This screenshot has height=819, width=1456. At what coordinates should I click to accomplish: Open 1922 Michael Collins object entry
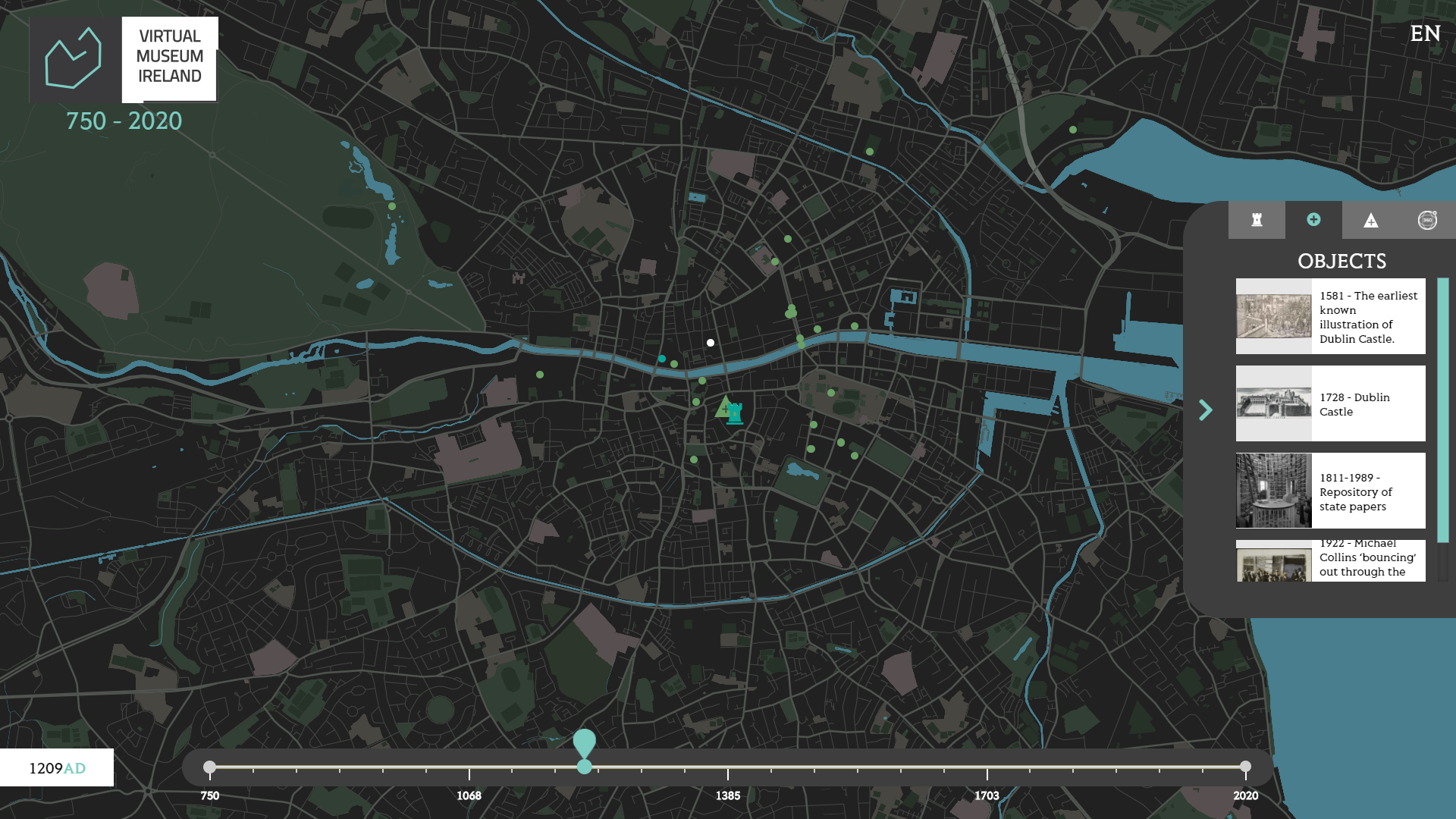1330,561
